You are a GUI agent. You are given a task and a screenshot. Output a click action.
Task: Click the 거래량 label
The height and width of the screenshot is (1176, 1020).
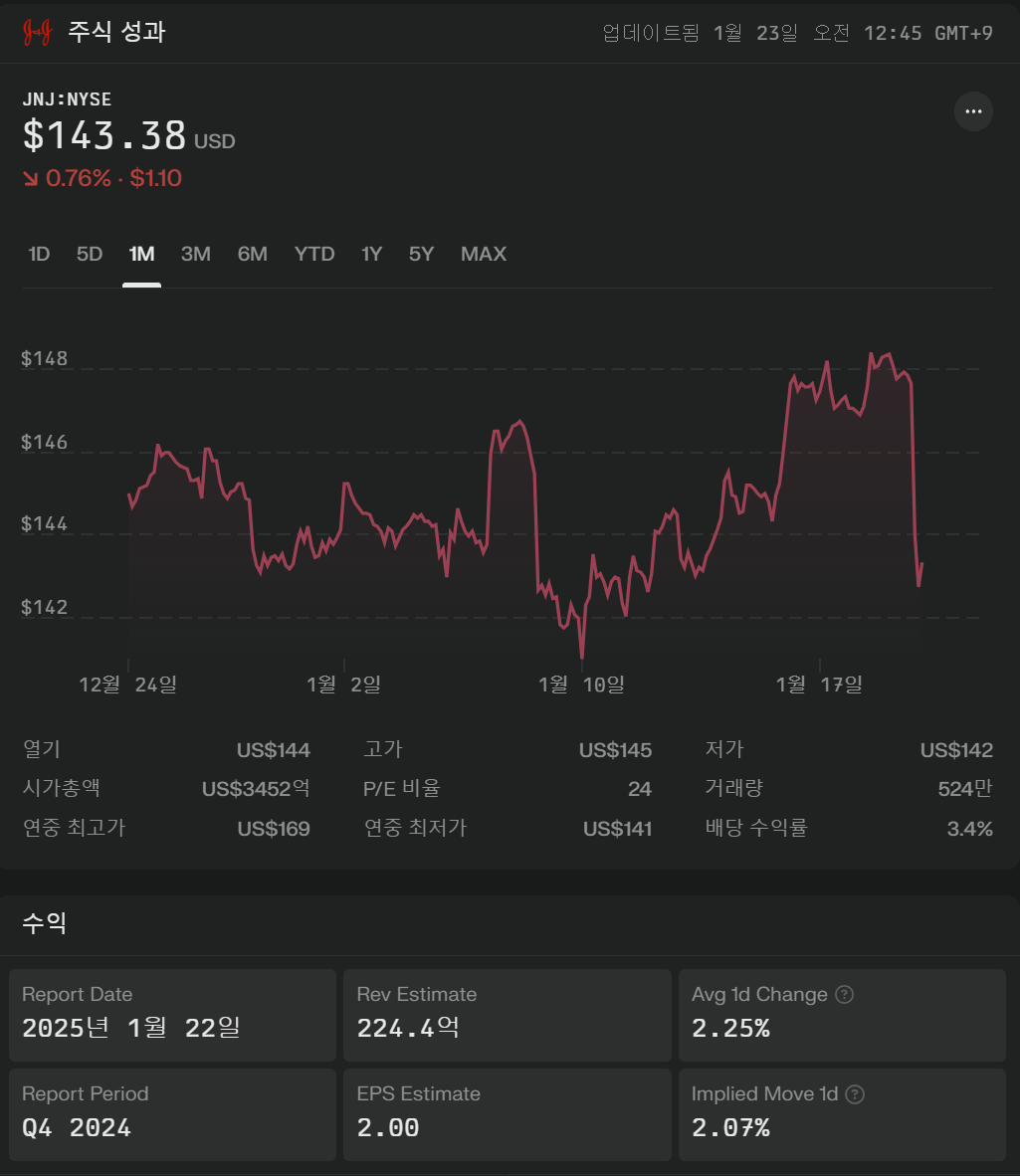pyautogui.click(x=733, y=788)
